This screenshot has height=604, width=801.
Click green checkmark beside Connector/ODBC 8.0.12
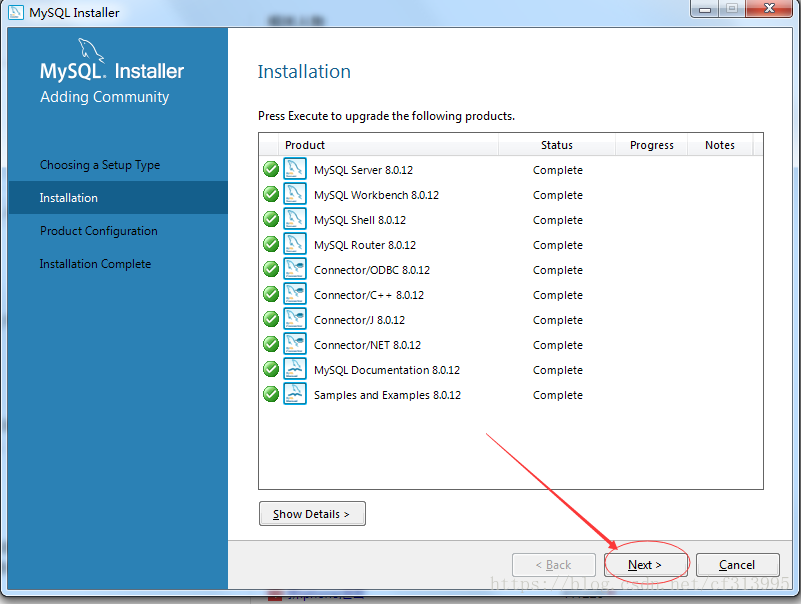pyautogui.click(x=271, y=269)
